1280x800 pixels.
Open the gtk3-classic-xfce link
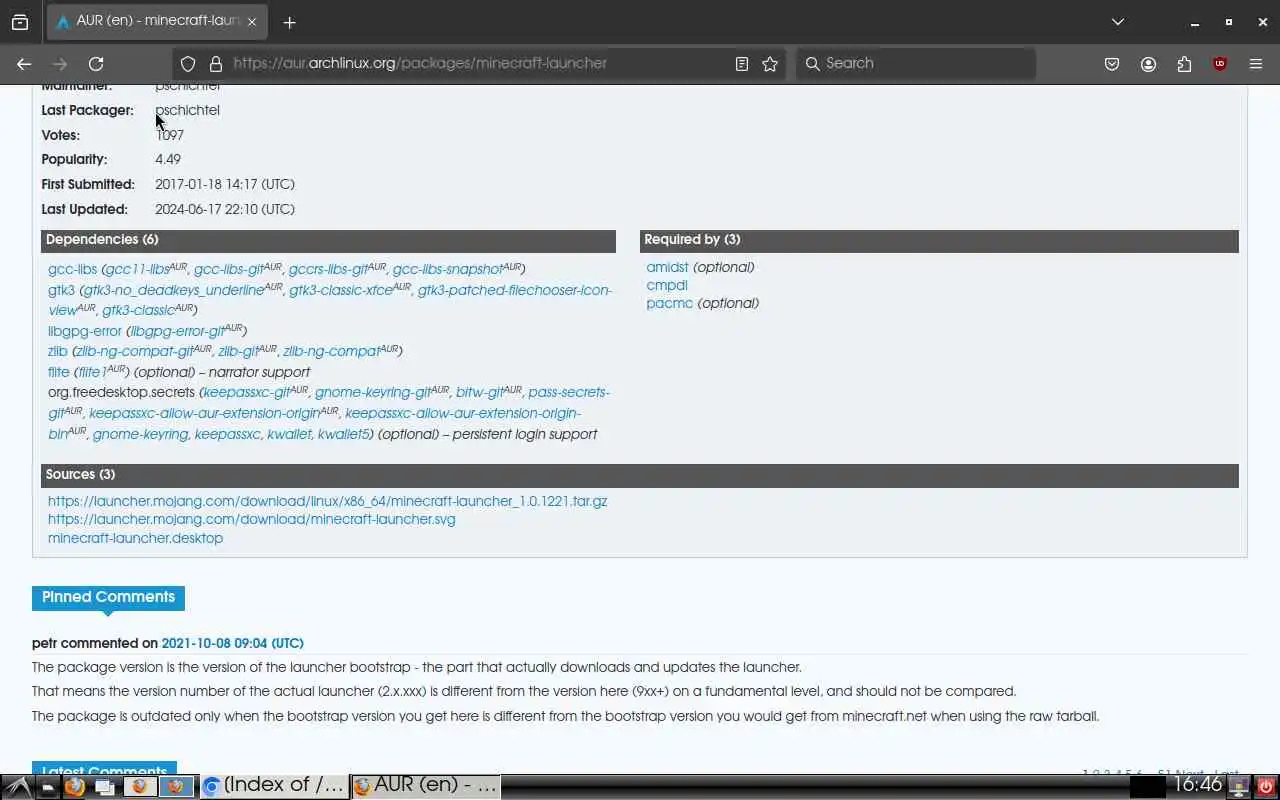coord(341,290)
